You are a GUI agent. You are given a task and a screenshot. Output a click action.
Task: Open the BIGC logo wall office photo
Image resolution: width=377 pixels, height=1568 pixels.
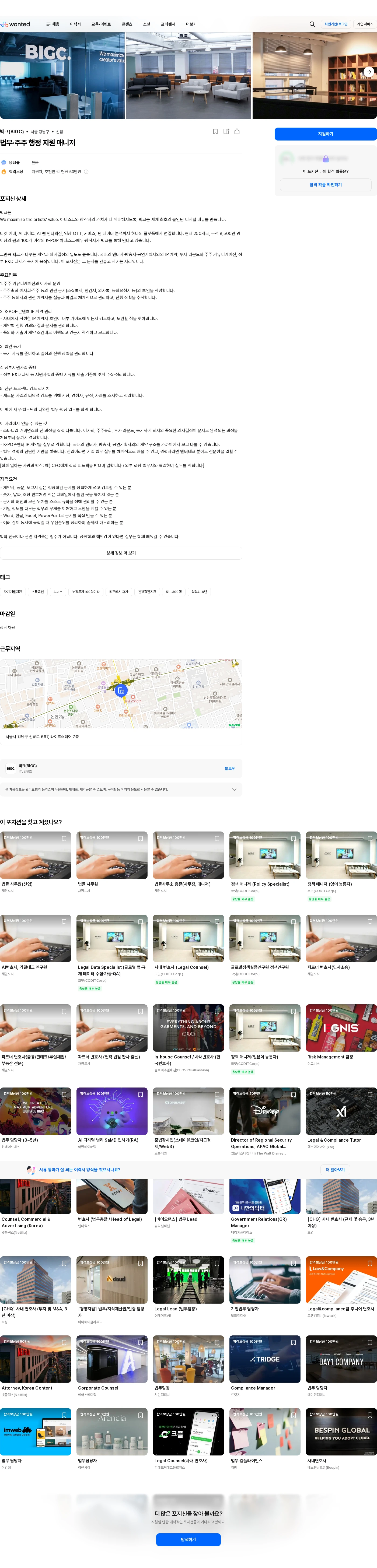[x=62, y=75]
